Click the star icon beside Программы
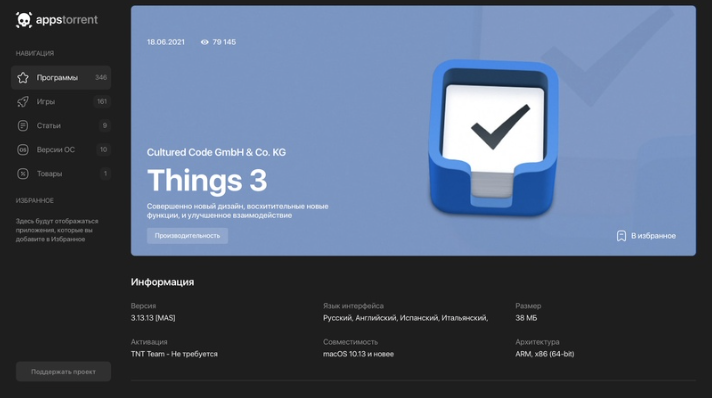This screenshot has height=398, width=712. click(23, 78)
